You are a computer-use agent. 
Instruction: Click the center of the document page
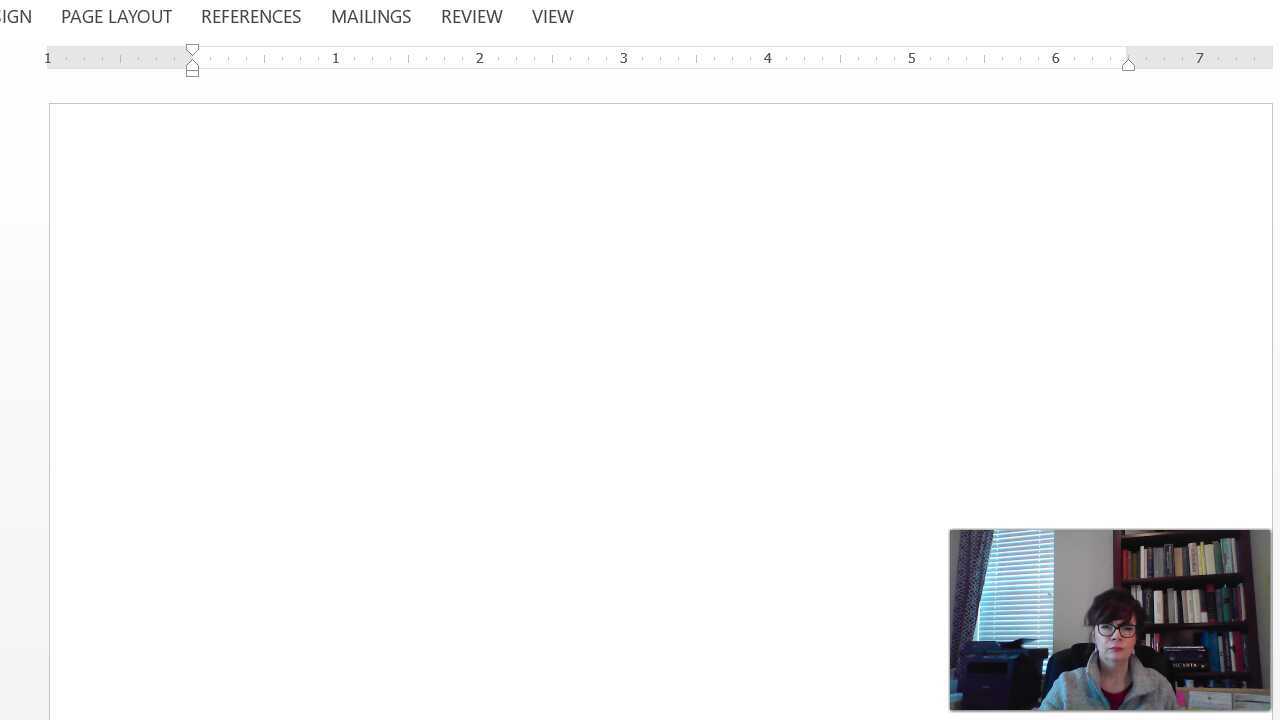(x=660, y=400)
